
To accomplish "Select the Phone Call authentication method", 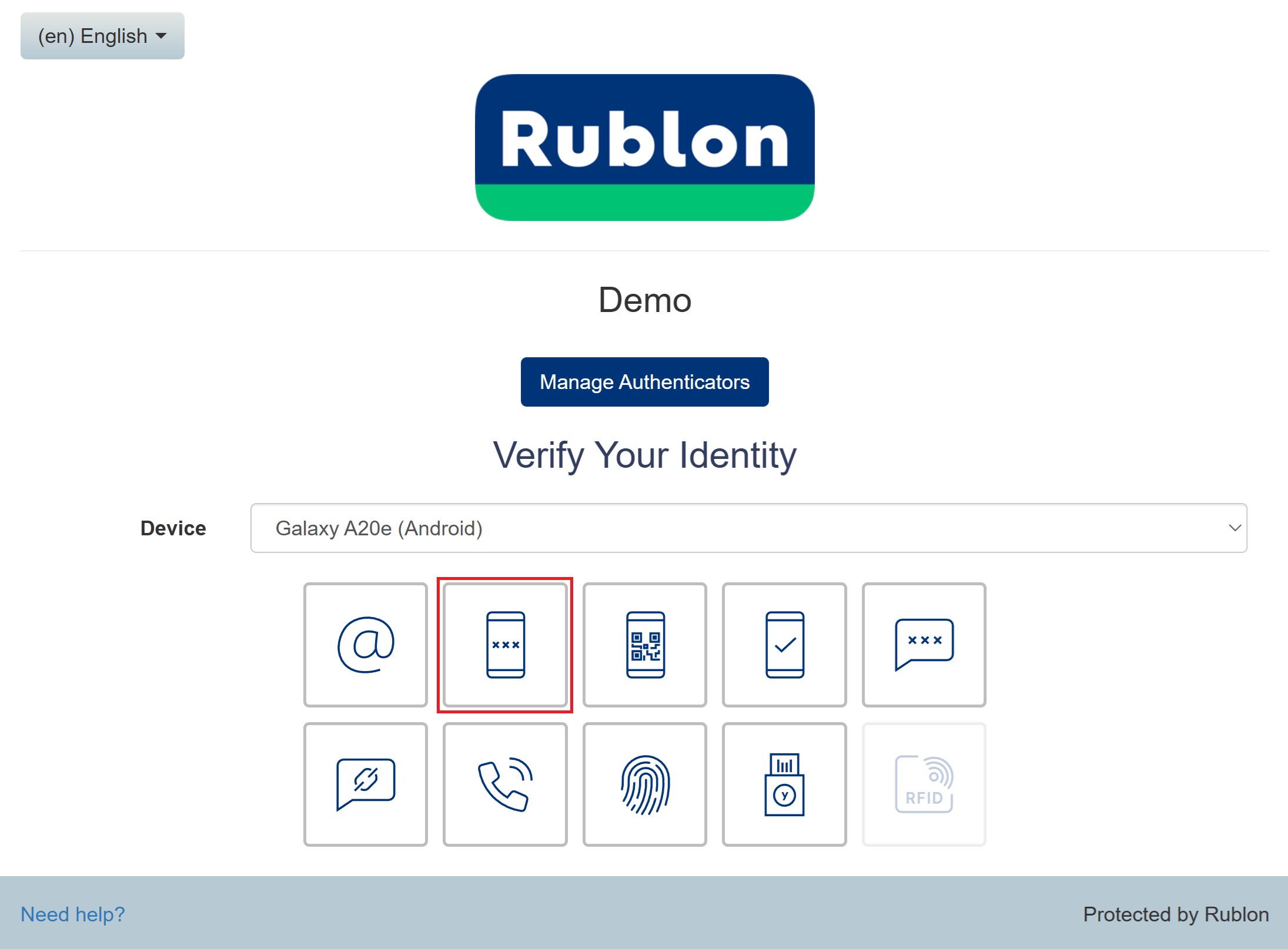I will [x=505, y=784].
